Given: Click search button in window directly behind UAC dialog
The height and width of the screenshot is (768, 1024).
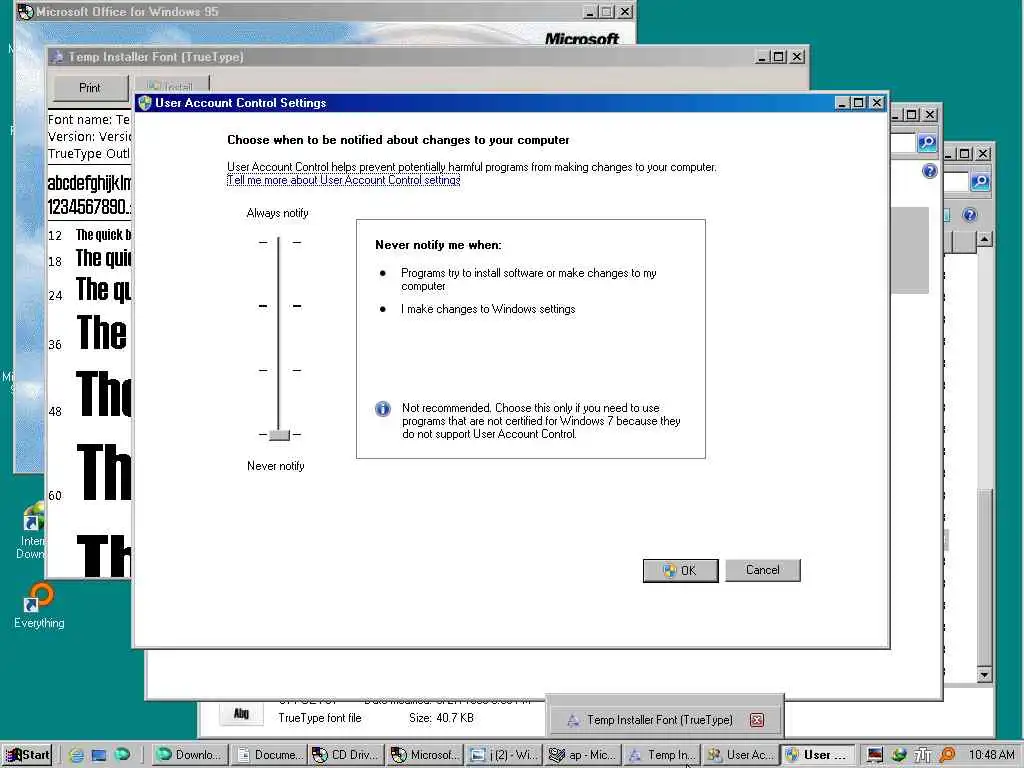Looking at the screenshot, I should click(927, 142).
